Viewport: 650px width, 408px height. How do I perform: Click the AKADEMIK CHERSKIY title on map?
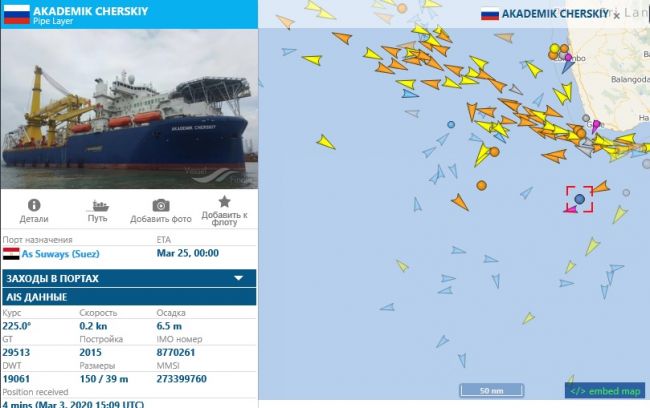tap(555, 14)
